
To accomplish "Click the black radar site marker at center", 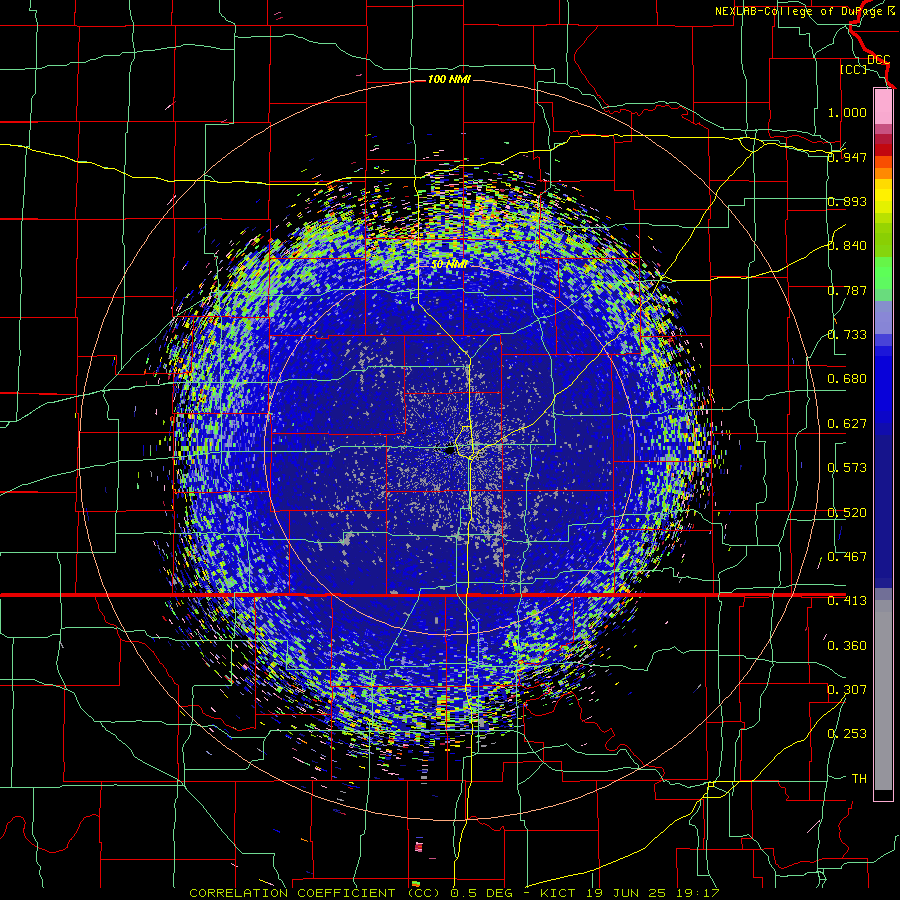I will [449, 451].
